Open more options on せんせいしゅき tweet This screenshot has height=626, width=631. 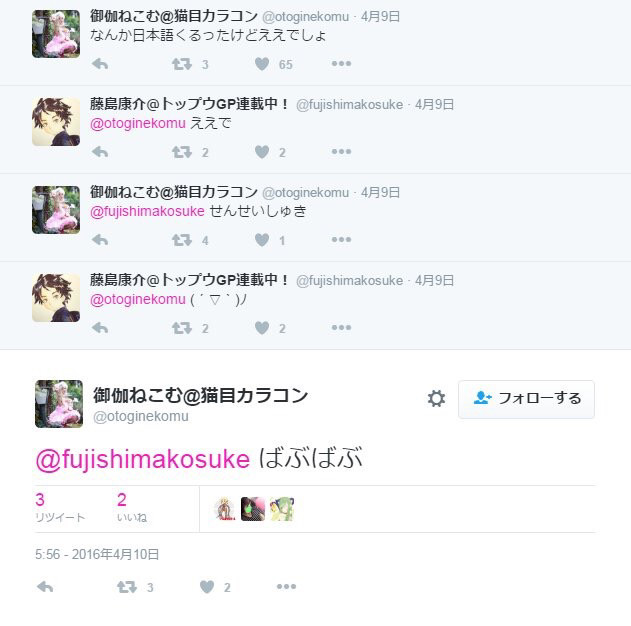pyautogui.click(x=341, y=239)
